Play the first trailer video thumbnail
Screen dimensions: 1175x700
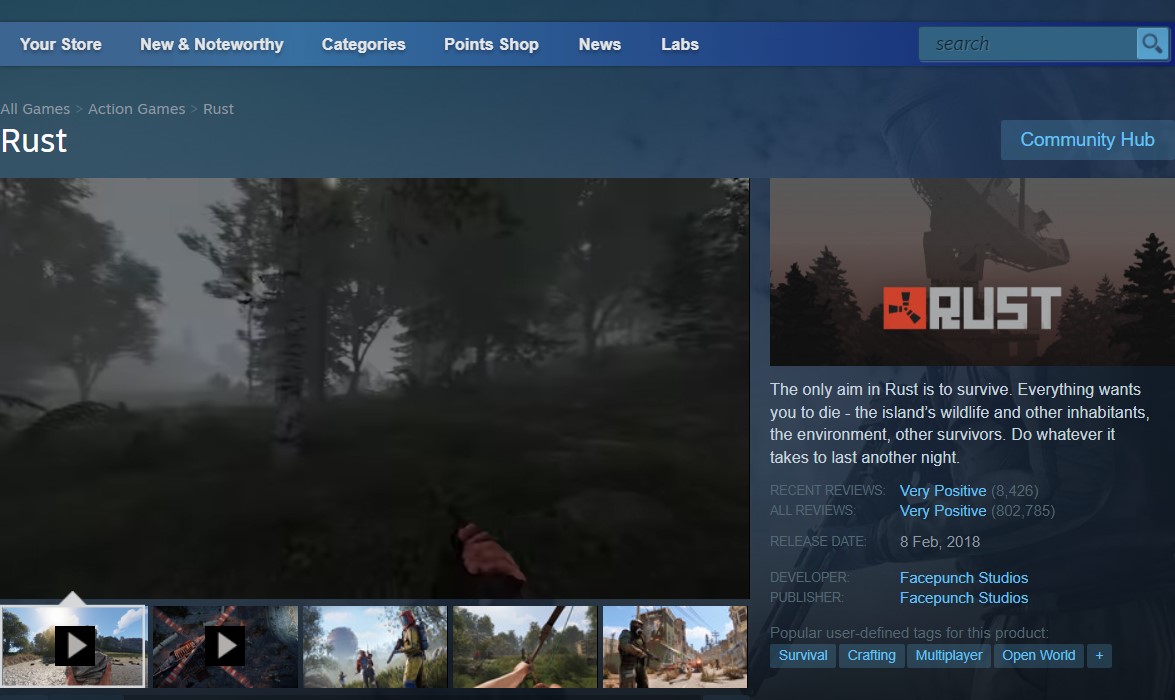click(x=73, y=646)
